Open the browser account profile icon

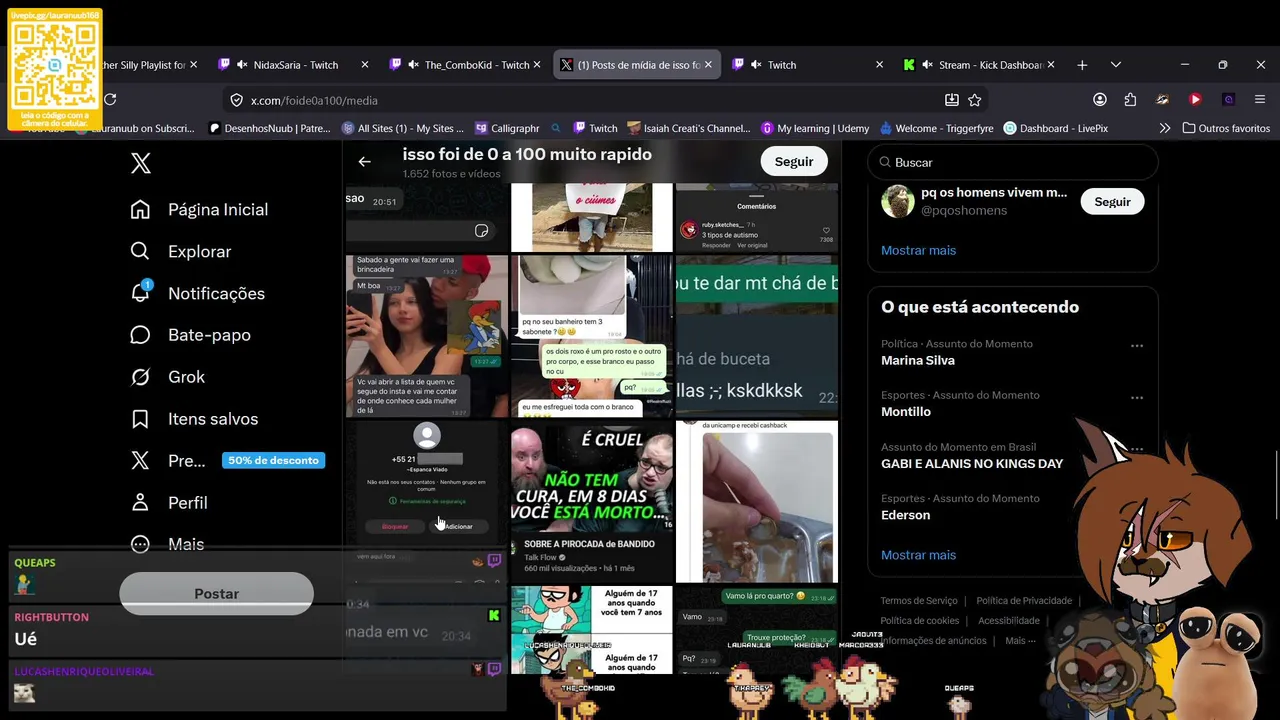click(x=1100, y=100)
